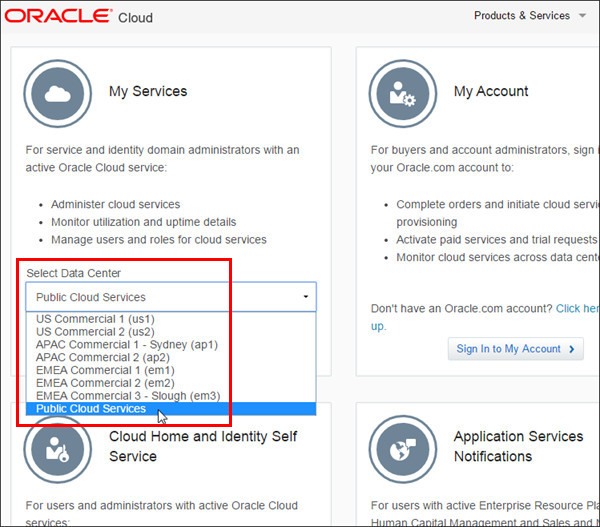
Task: Click the My Services cloud icon
Action: (58, 93)
